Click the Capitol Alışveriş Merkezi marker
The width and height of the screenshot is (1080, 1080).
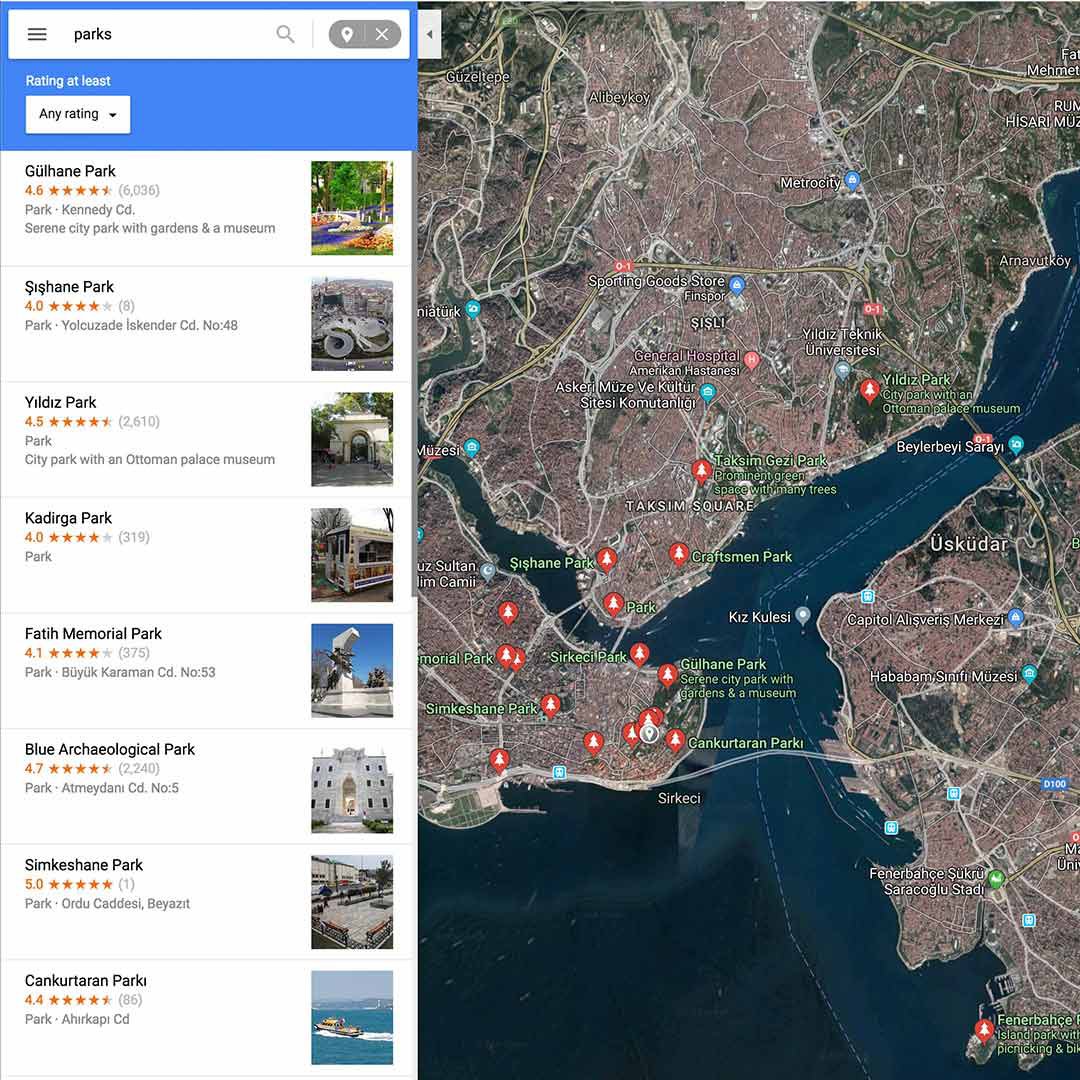point(1015,618)
